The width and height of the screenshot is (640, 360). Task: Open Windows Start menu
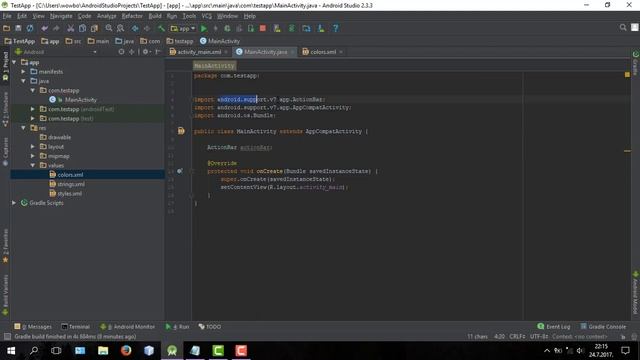(x=11, y=351)
